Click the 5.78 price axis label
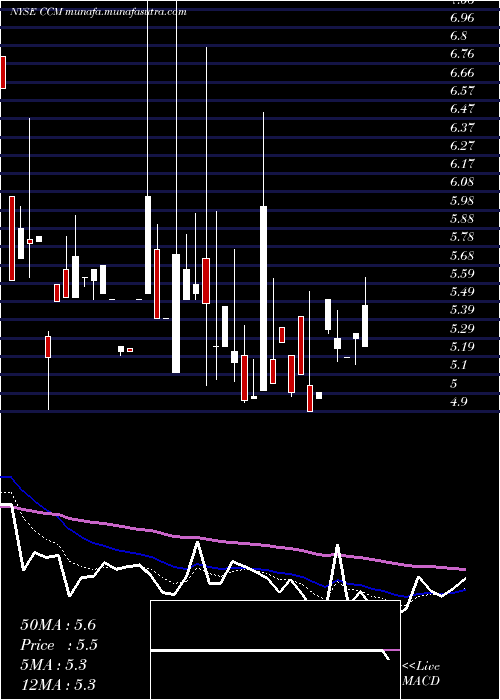The height and width of the screenshot is (700, 500). [x=462, y=237]
